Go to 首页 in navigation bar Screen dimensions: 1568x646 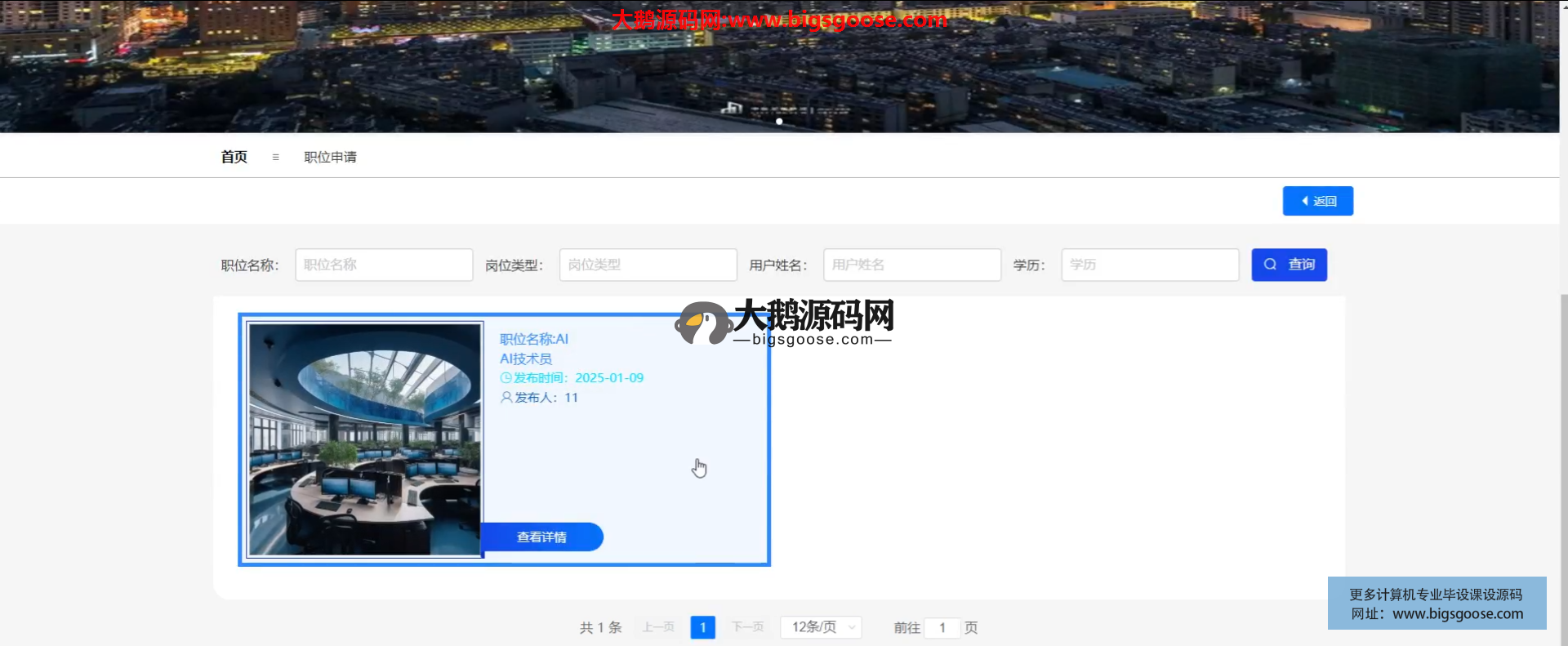click(234, 157)
